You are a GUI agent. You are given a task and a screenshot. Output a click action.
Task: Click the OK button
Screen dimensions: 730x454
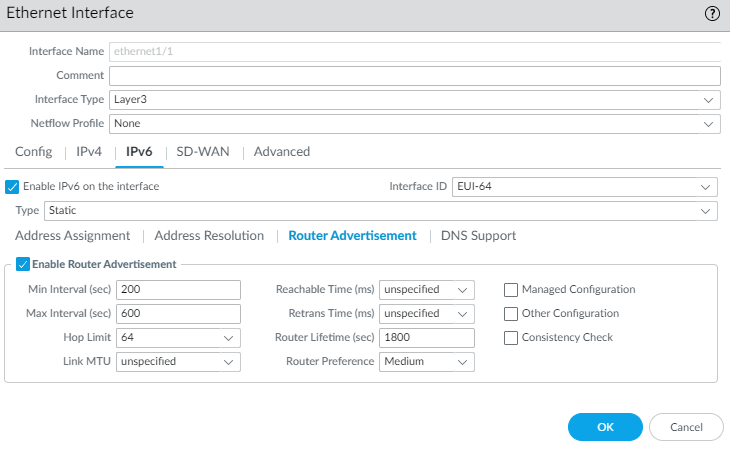point(605,427)
